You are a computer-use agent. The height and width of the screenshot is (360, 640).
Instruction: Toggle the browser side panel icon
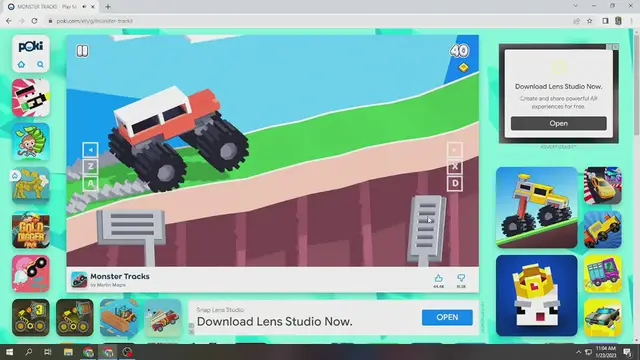(605, 21)
